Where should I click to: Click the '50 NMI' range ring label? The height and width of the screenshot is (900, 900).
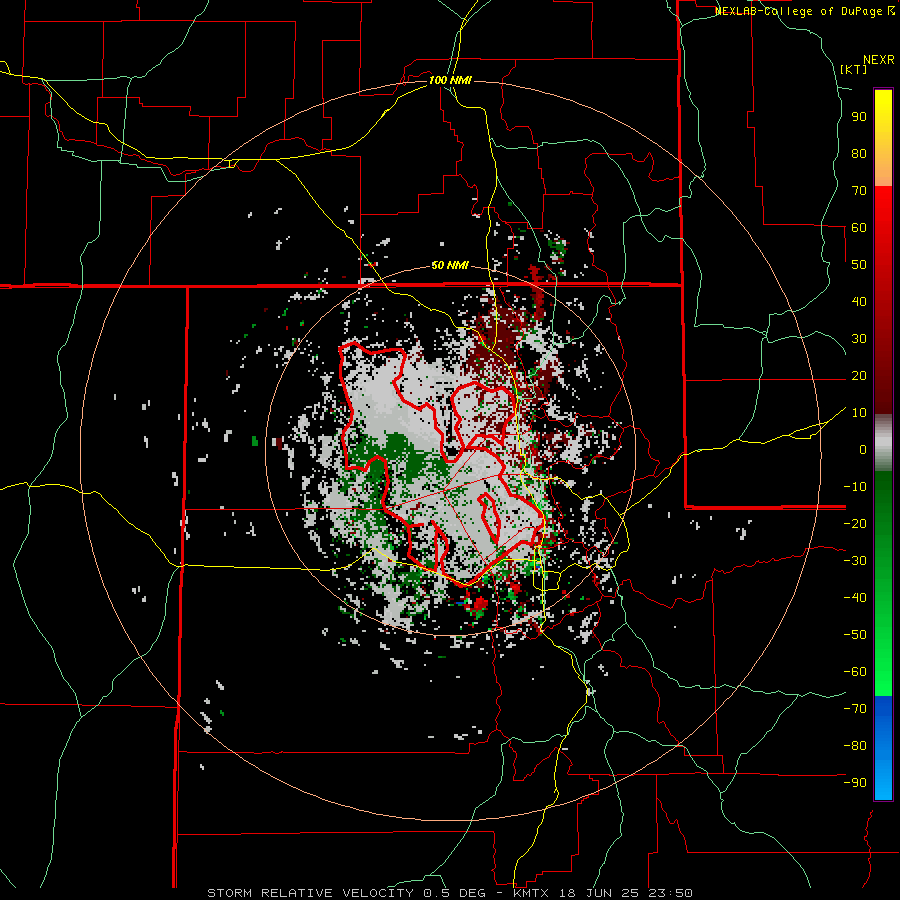450,265
